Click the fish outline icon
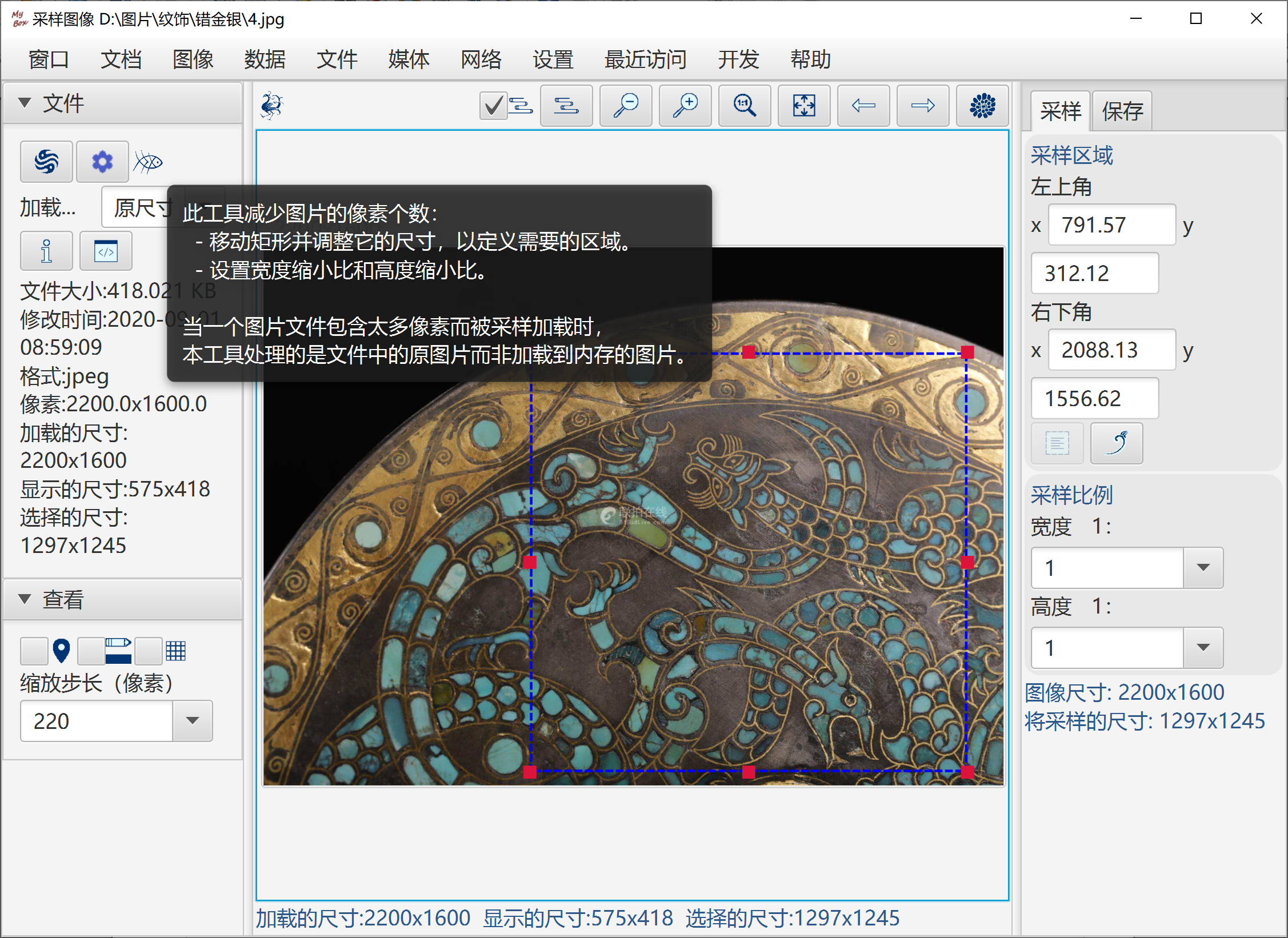Viewport: 1288px width, 938px height. pos(149,162)
